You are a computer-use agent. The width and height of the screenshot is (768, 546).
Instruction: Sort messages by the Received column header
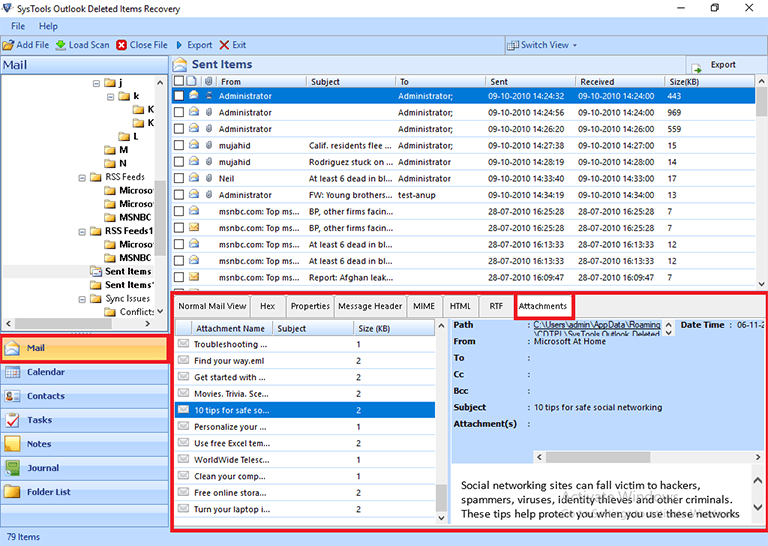coord(620,82)
